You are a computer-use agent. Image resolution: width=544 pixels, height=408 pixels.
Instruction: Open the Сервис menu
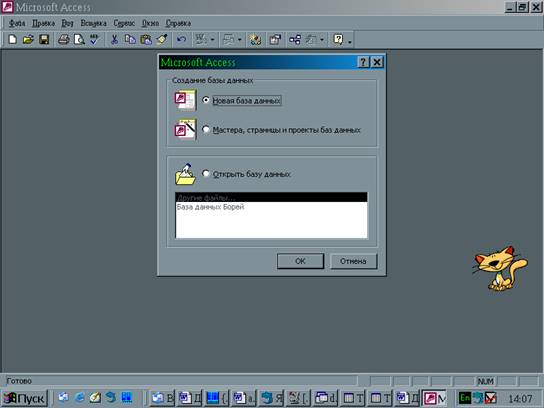(x=124, y=23)
